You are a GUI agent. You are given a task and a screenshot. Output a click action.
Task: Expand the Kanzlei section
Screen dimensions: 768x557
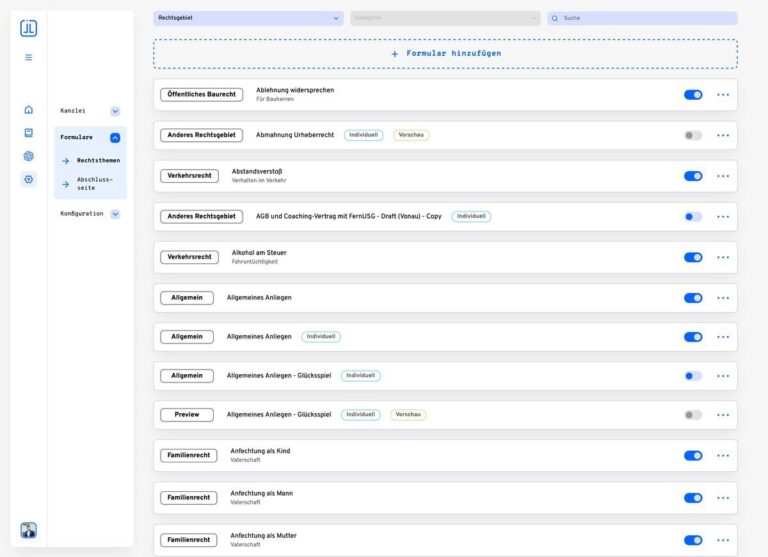point(115,111)
